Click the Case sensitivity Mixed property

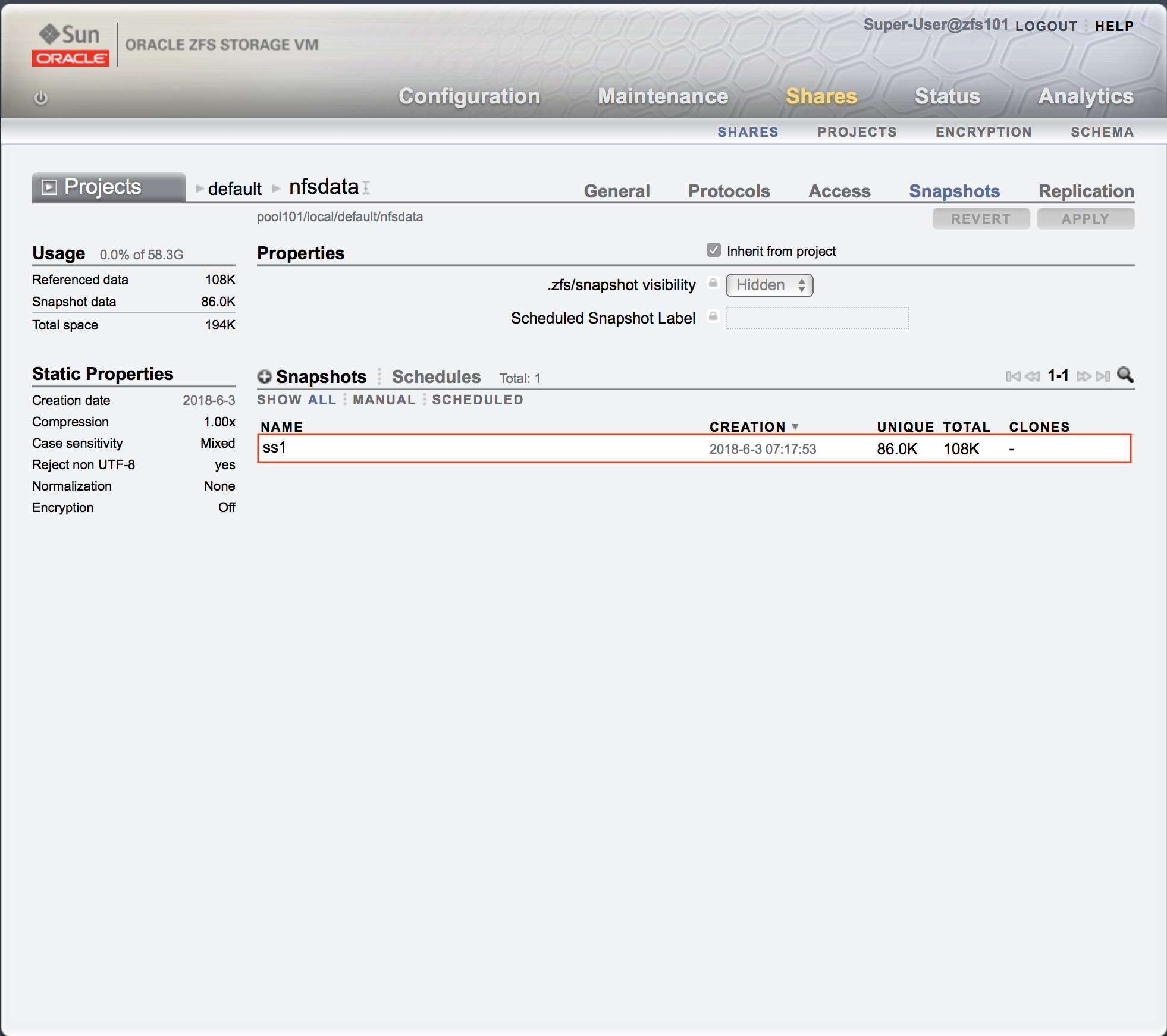pos(134,443)
